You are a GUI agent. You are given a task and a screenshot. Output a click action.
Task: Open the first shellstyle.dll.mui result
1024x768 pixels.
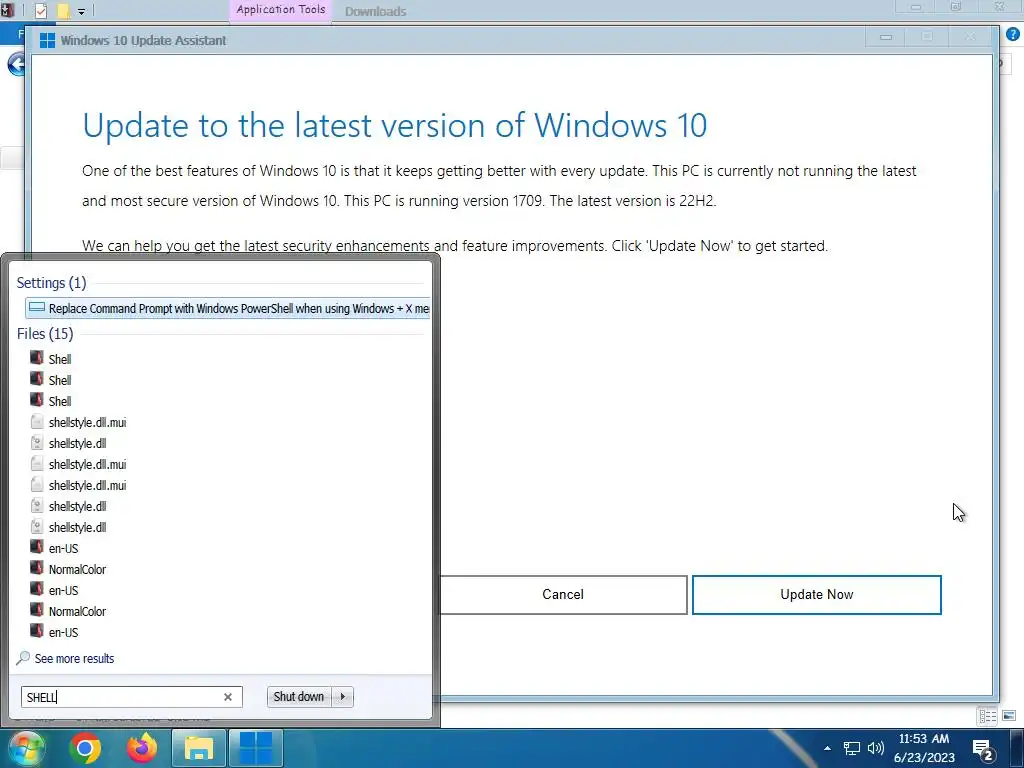(87, 423)
